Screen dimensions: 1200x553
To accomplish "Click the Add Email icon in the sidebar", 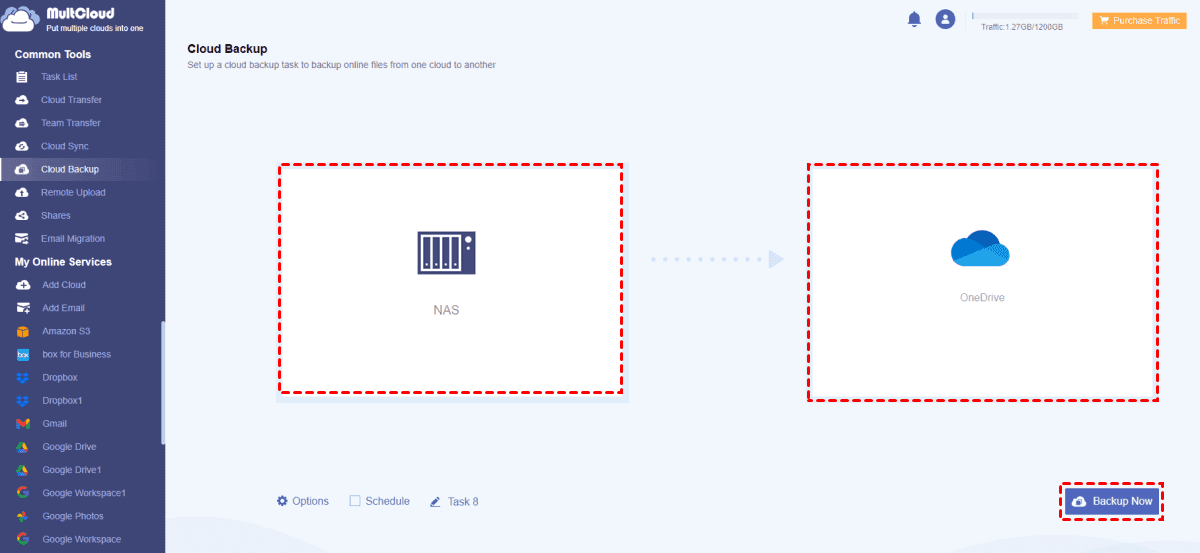I will click(23, 308).
